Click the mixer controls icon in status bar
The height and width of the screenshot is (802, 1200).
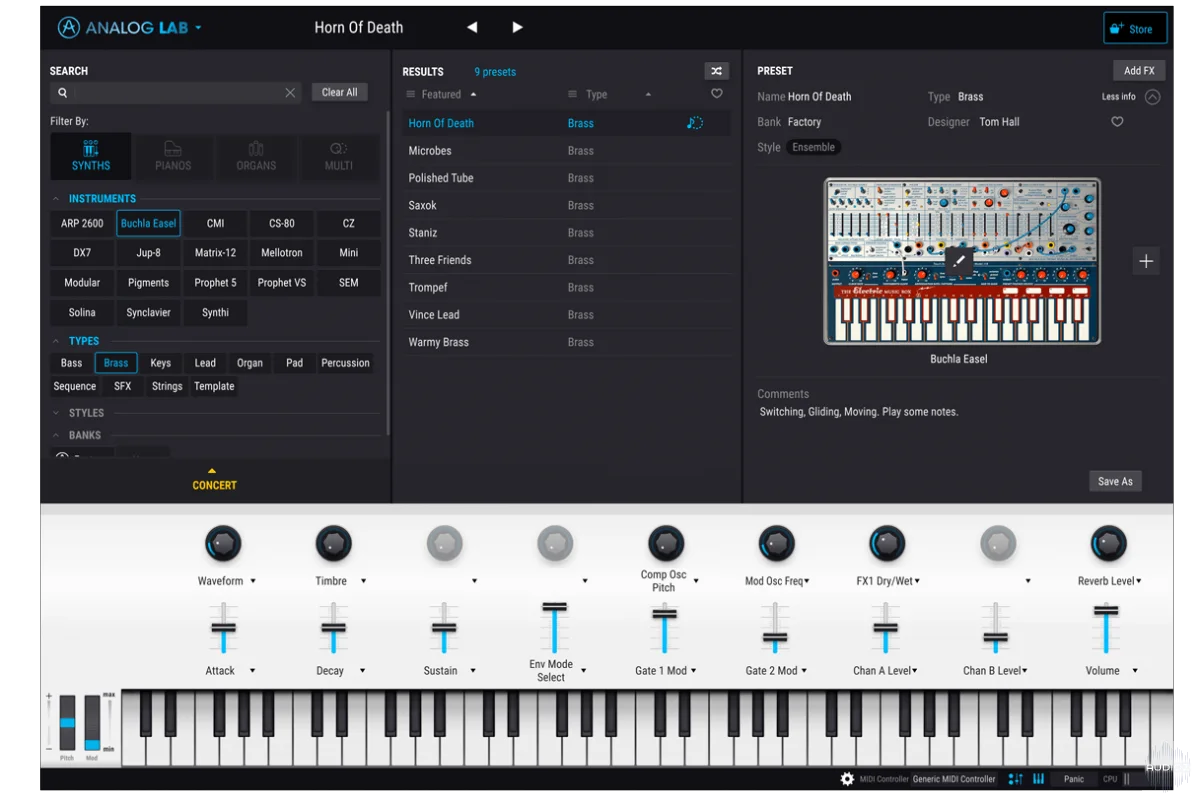pos(1015,779)
